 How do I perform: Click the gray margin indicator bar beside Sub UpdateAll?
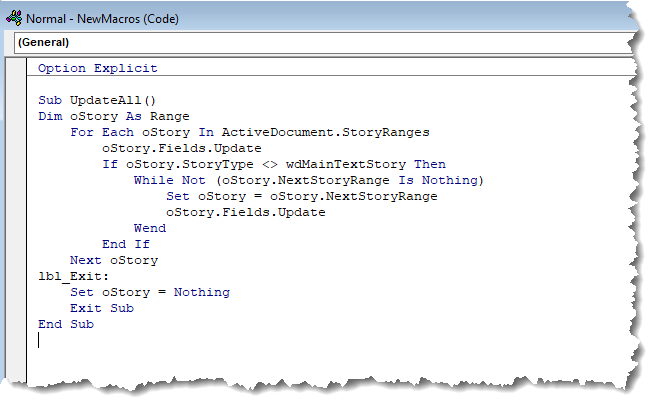16,101
